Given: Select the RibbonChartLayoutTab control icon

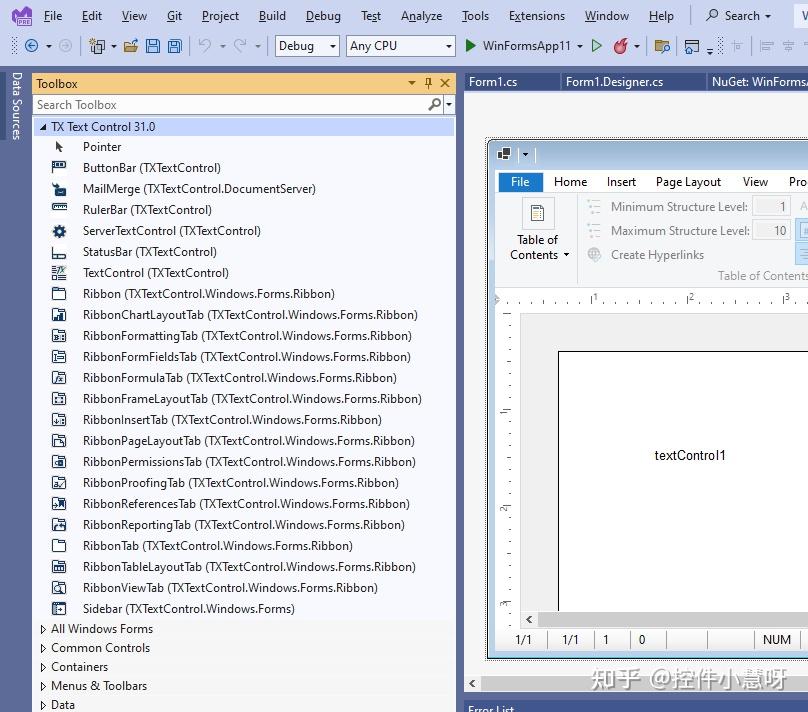Looking at the screenshot, I should pyautogui.click(x=61, y=315).
